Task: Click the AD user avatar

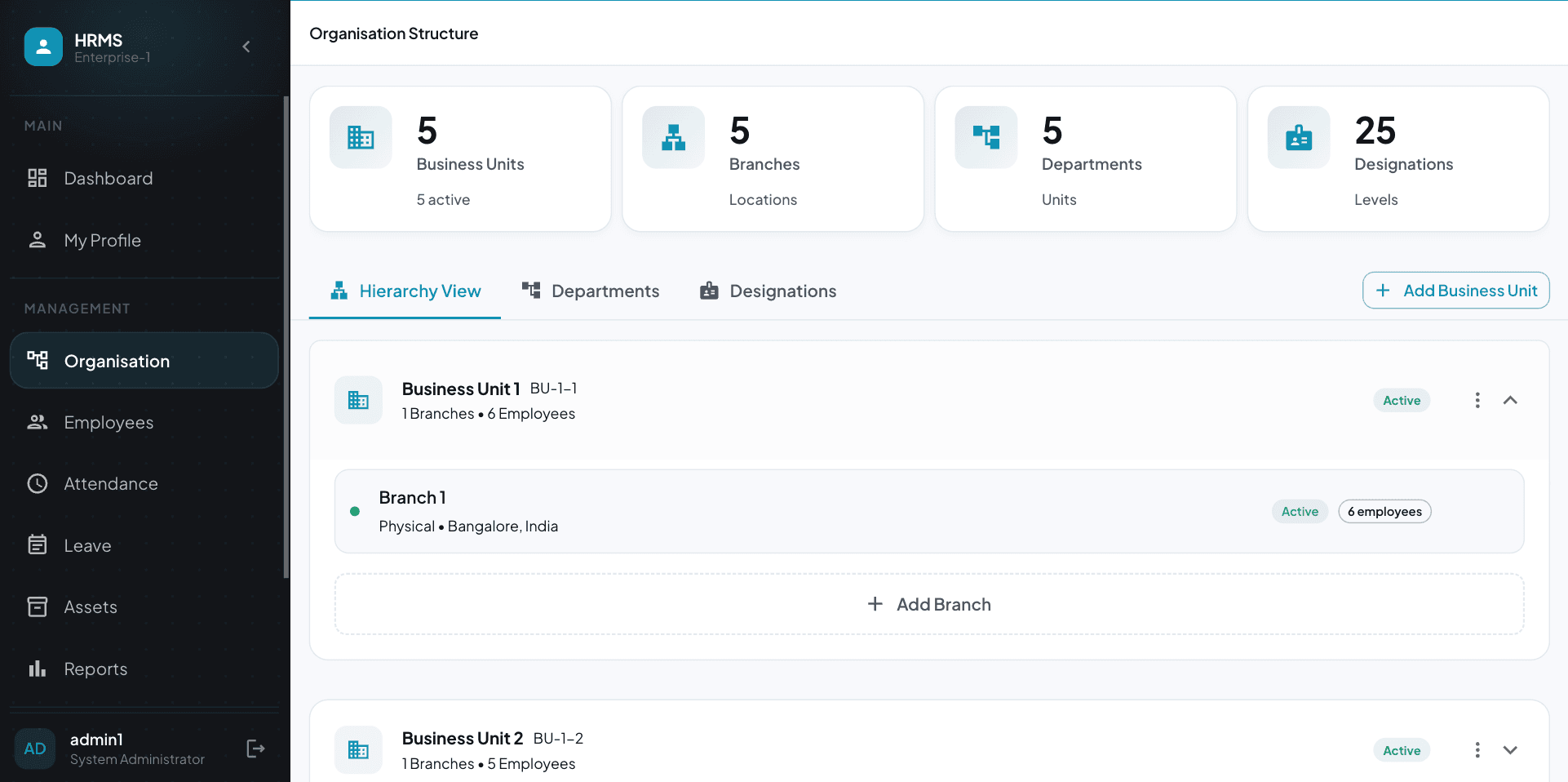Action: tap(35, 749)
